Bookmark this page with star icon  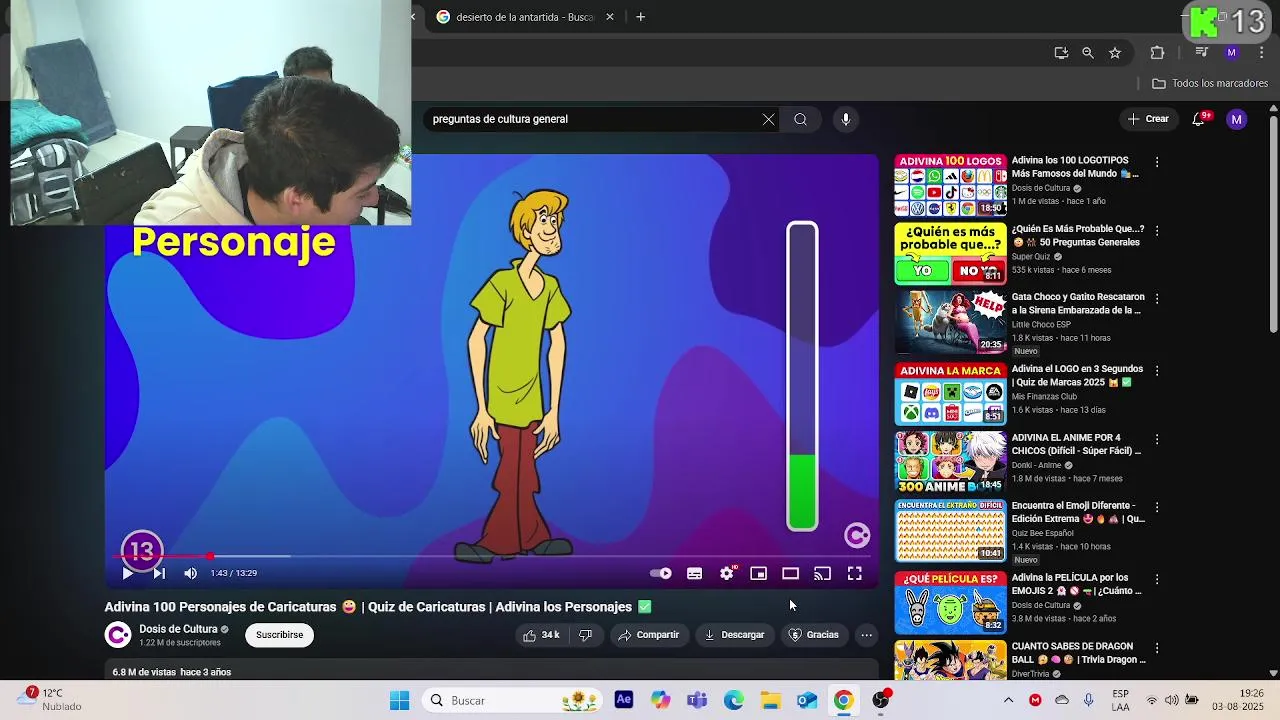click(x=1115, y=53)
